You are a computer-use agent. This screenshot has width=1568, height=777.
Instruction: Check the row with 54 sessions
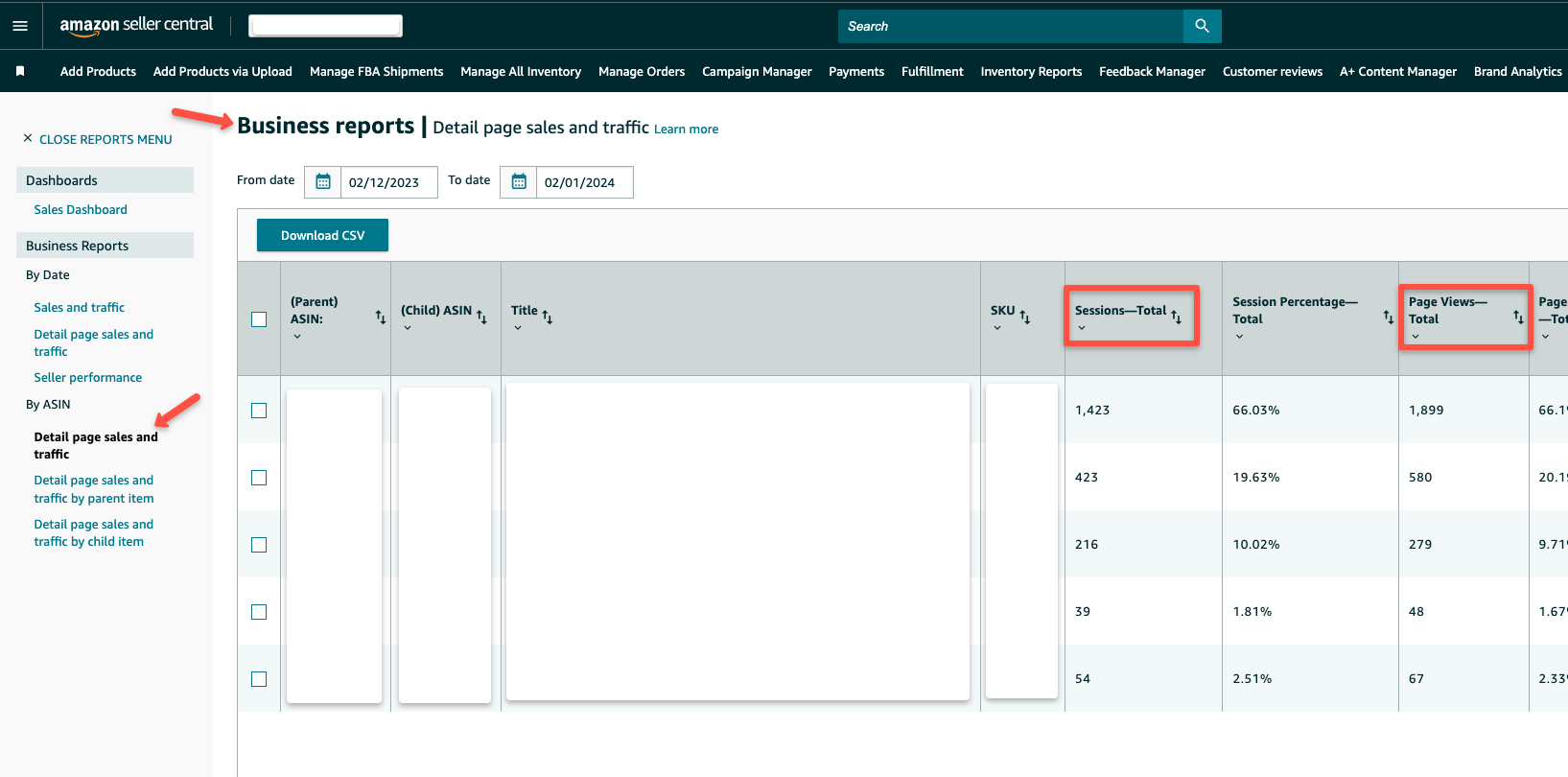point(259,679)
